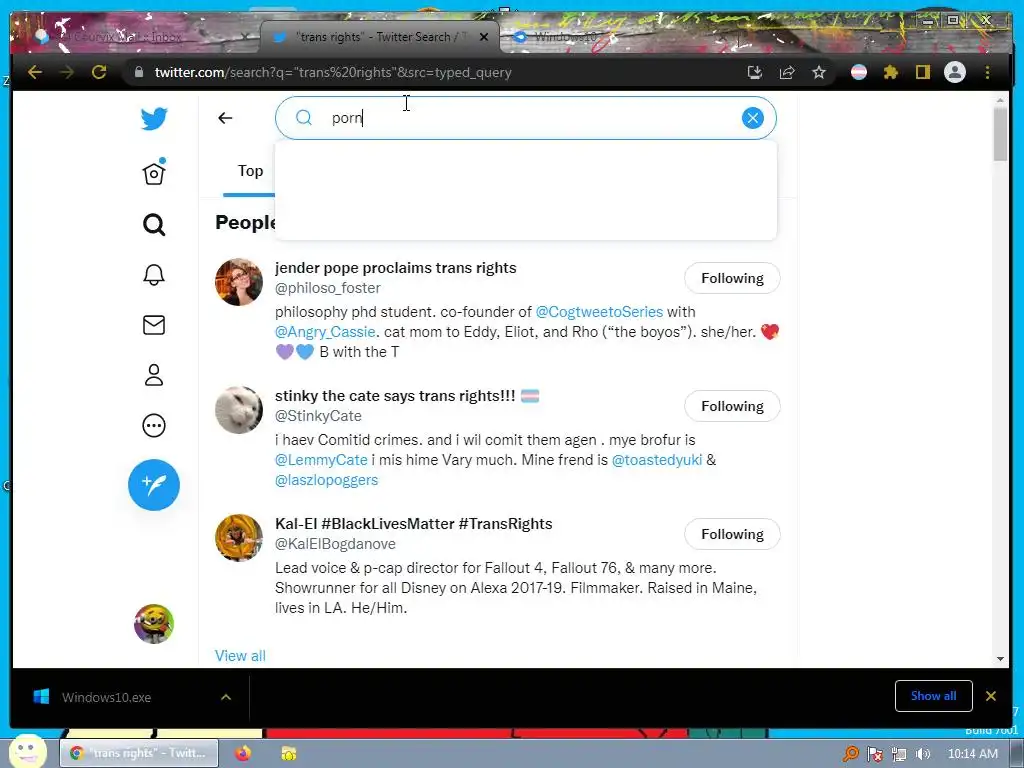The width and height of the screenshot is (1024, 768).
Task: Click into the Twitter search field
Action: click(x=526, y=118)
